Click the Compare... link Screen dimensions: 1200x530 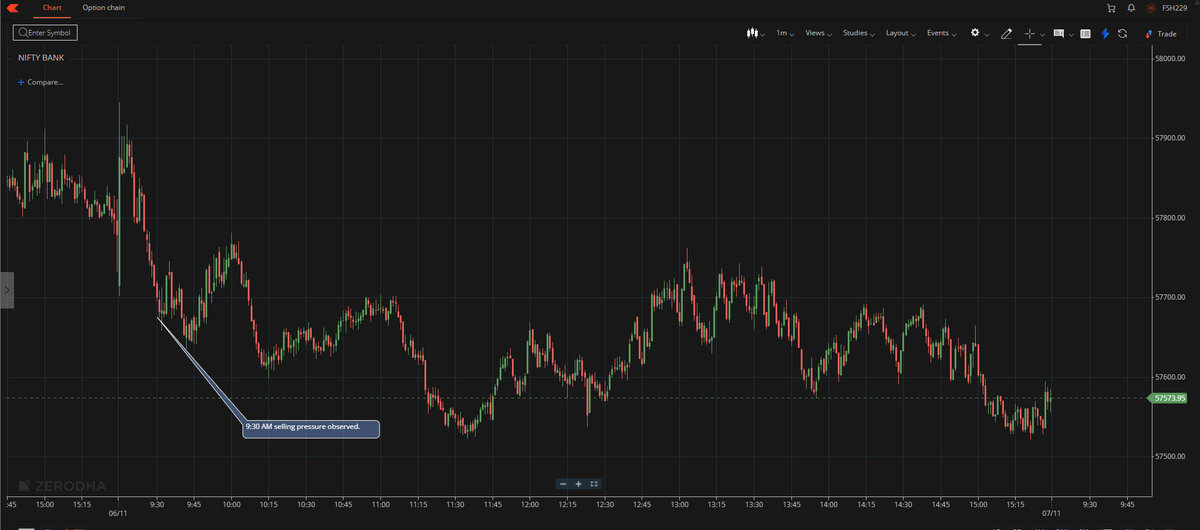[45, 82]
